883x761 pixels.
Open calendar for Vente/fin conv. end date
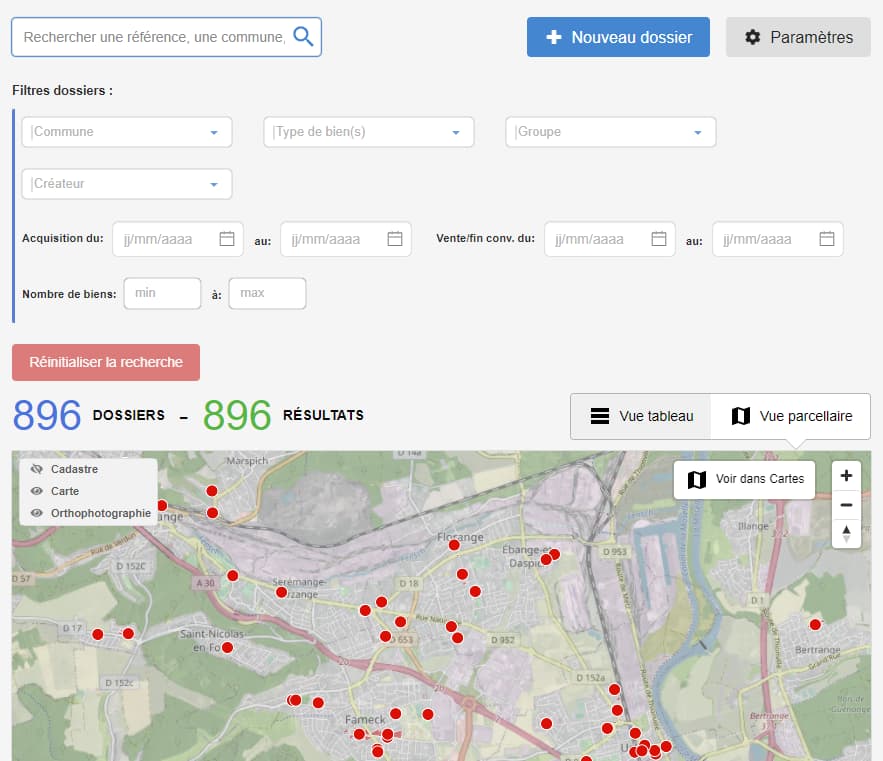827,239
